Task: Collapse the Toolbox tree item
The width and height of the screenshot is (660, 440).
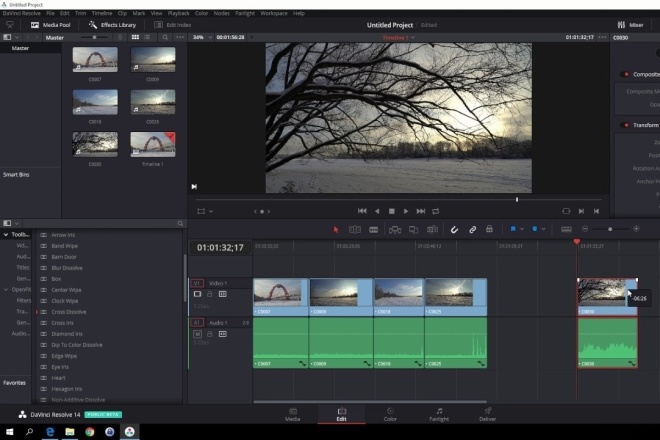Action: coord(6,235)
